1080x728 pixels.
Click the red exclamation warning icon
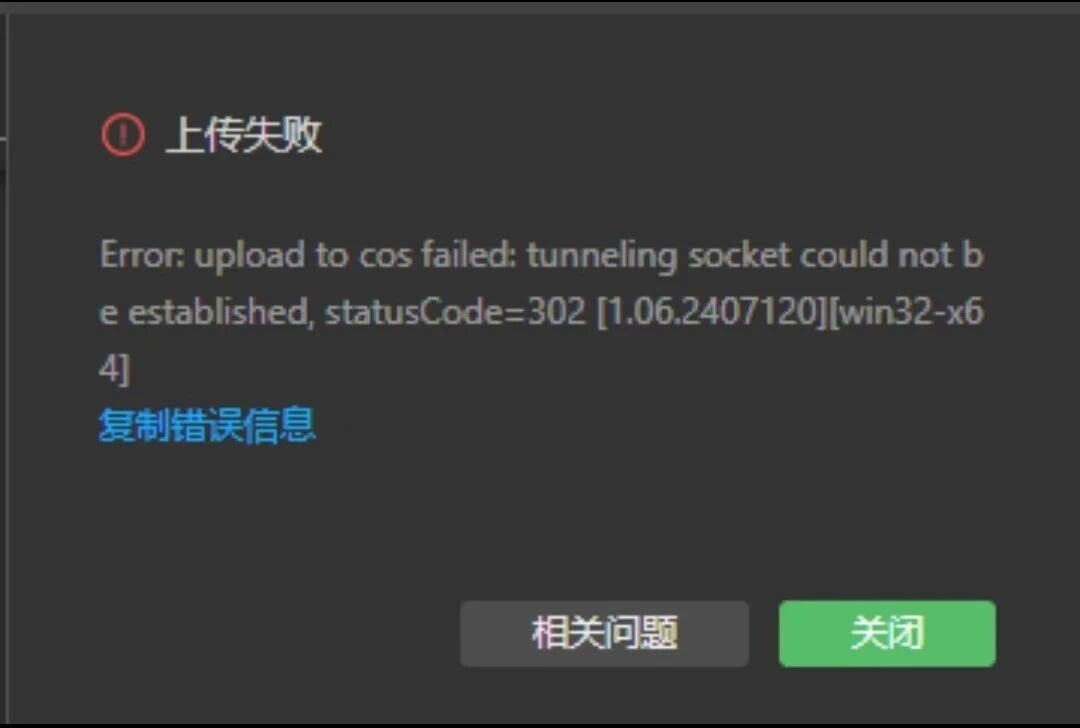pyautogui.click(x=123, y=134)
